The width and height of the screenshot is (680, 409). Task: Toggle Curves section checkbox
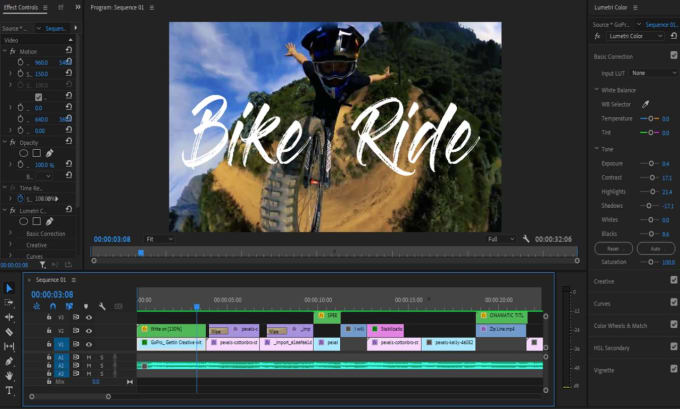pyautogui.click(x=673, y=302)
